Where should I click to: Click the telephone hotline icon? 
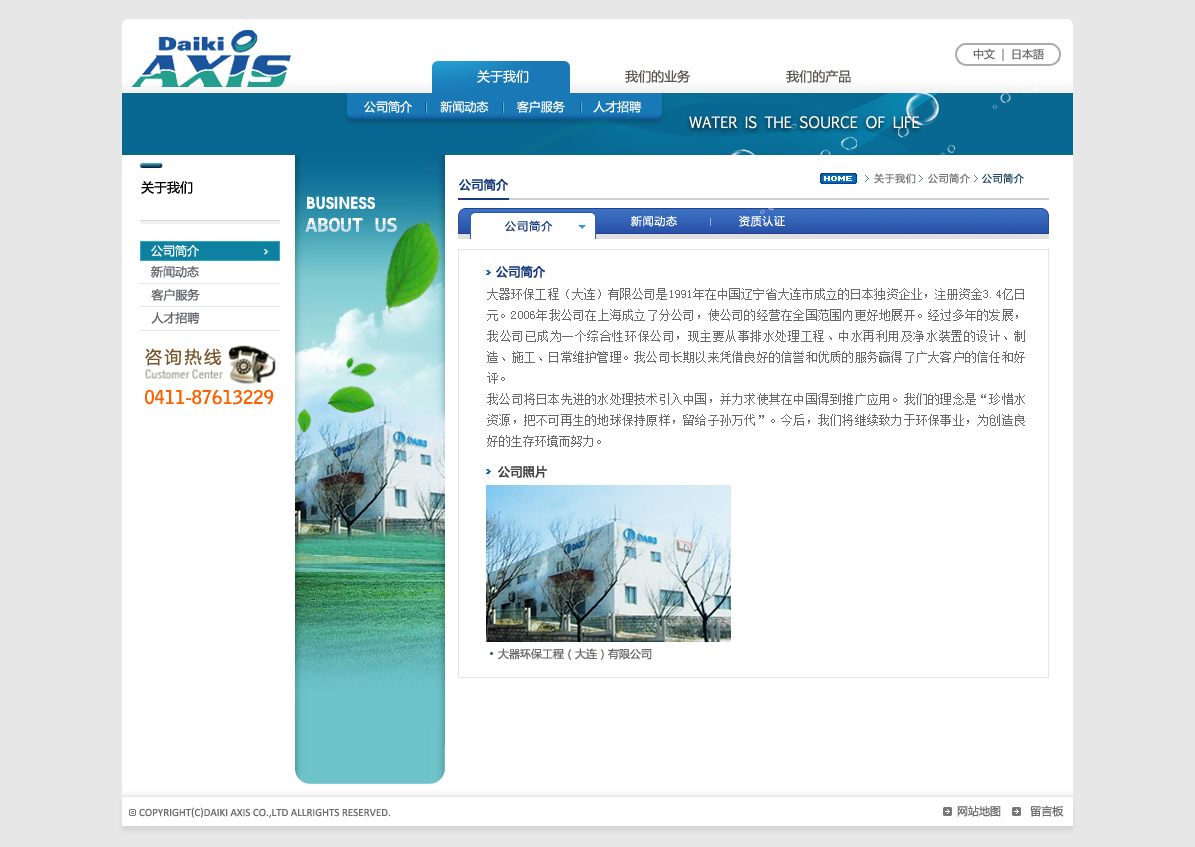(251, 364)
